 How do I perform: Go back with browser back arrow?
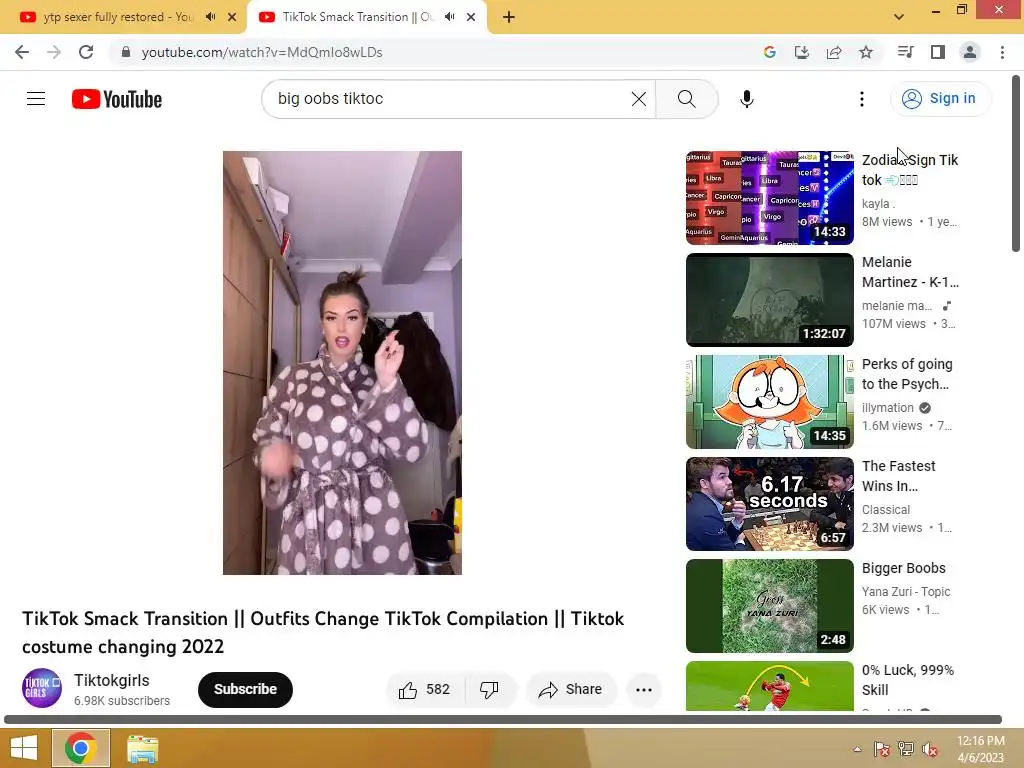point(22,52)
